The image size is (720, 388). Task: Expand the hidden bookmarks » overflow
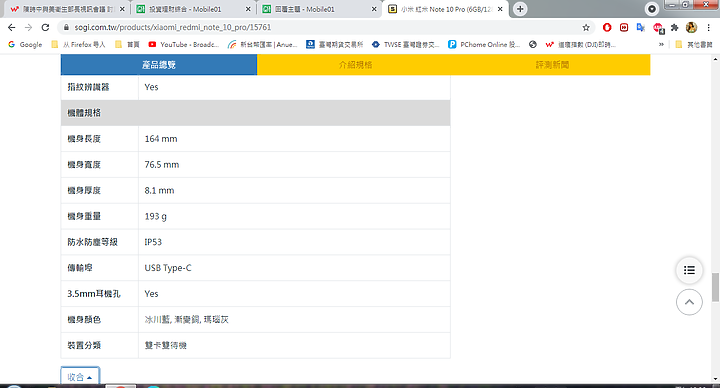pyautogui.click(x=661, y=45)
